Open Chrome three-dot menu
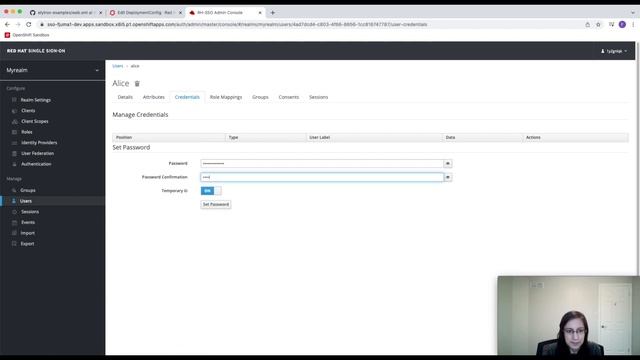Viewport: 640px width, 360px height. coord(633,24)
